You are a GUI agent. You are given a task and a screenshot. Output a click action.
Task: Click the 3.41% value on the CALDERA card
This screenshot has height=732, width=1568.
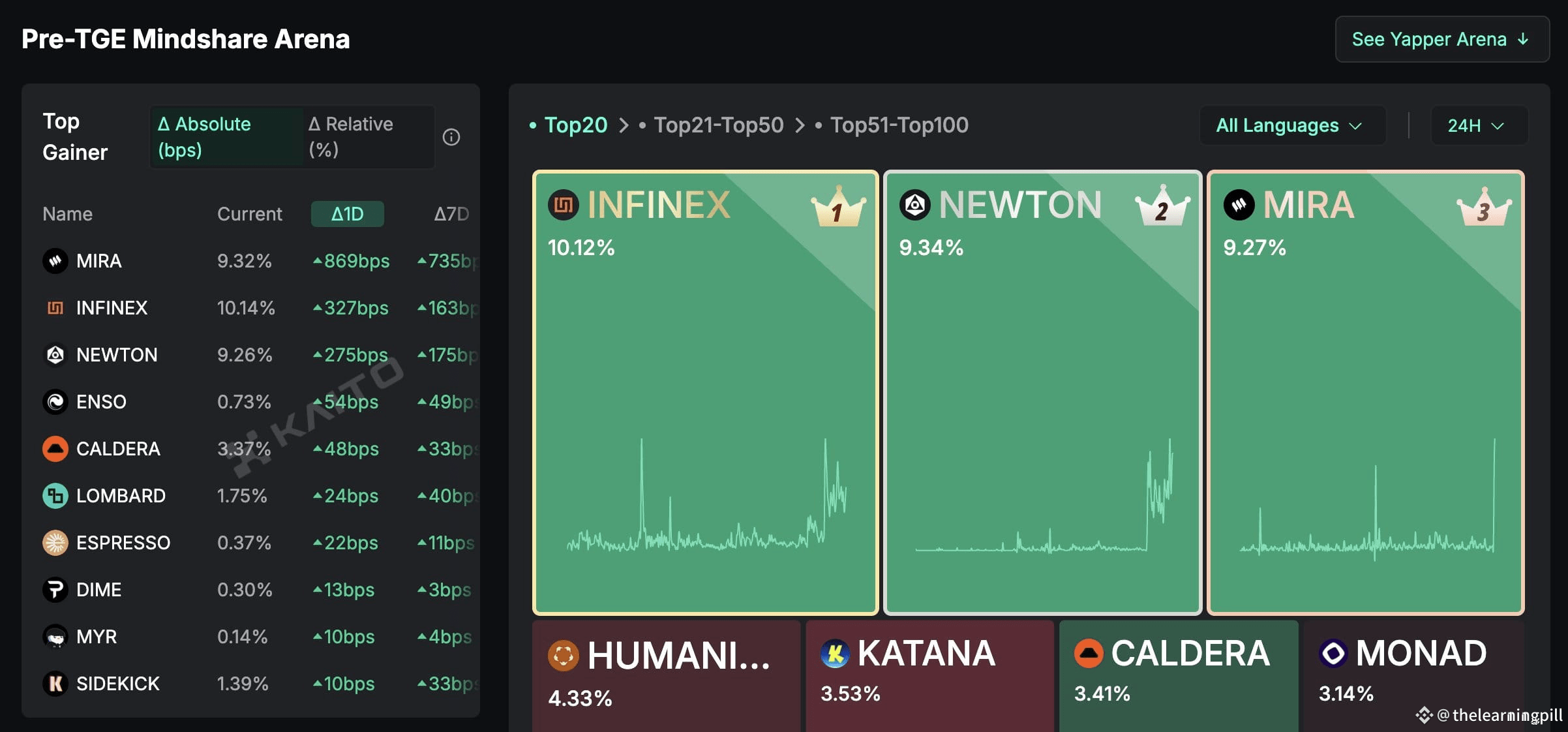[x=1102, y=694]
